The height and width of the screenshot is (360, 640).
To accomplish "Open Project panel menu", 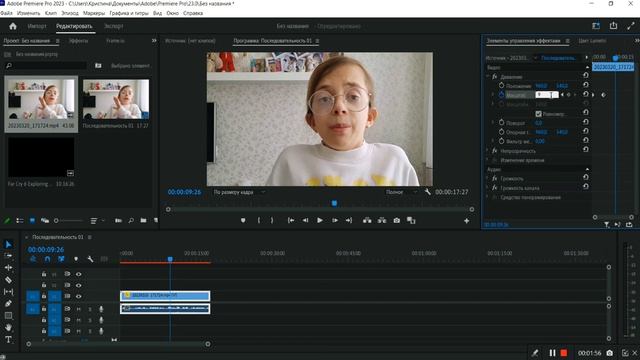I will tap(58, 41).
